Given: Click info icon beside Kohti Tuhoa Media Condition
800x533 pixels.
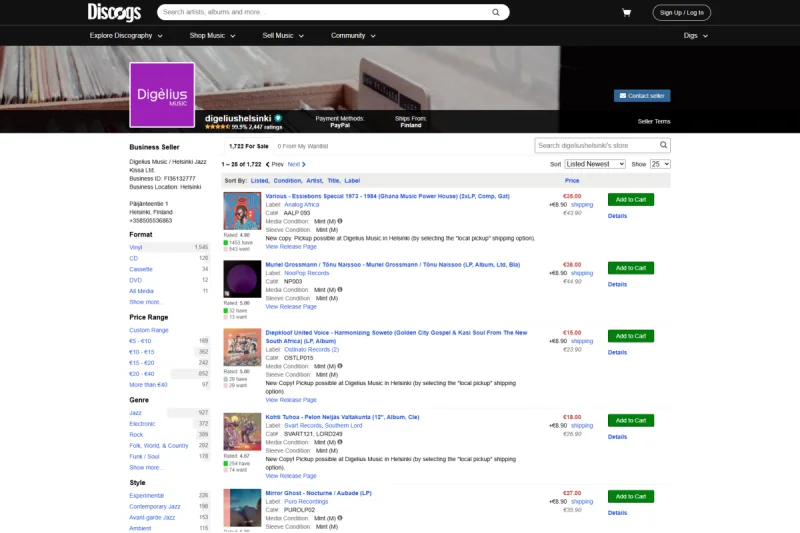Looking at the screenshot, I should point(340,442).
